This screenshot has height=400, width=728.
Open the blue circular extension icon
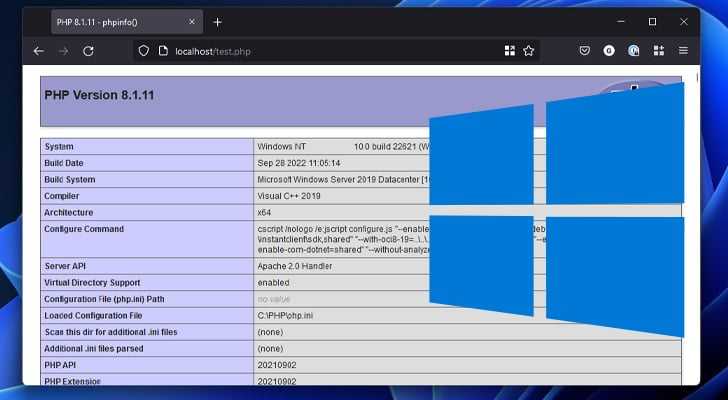click(x=634, y=51)
